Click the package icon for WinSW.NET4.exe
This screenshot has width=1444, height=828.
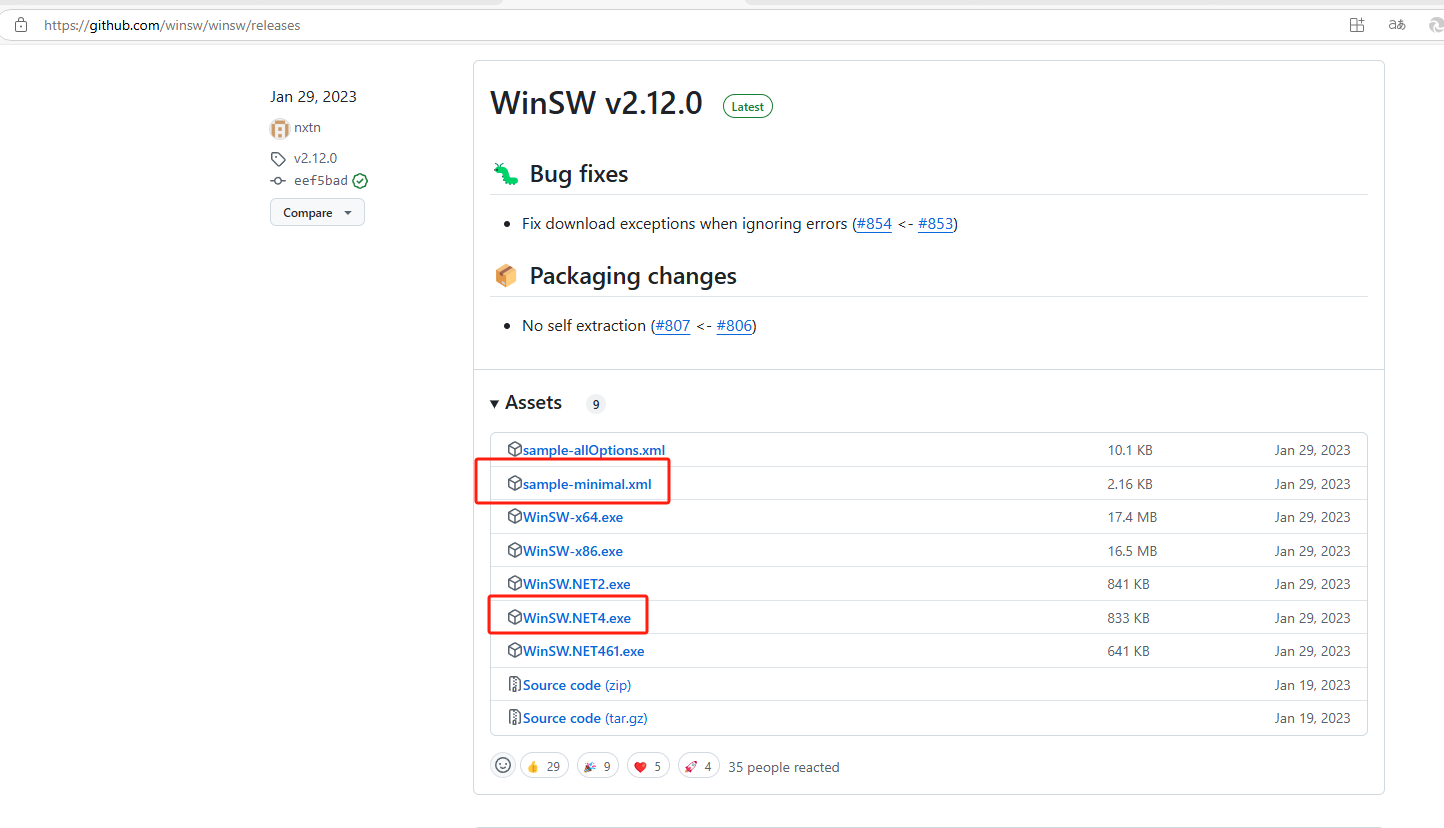(515, 618)
